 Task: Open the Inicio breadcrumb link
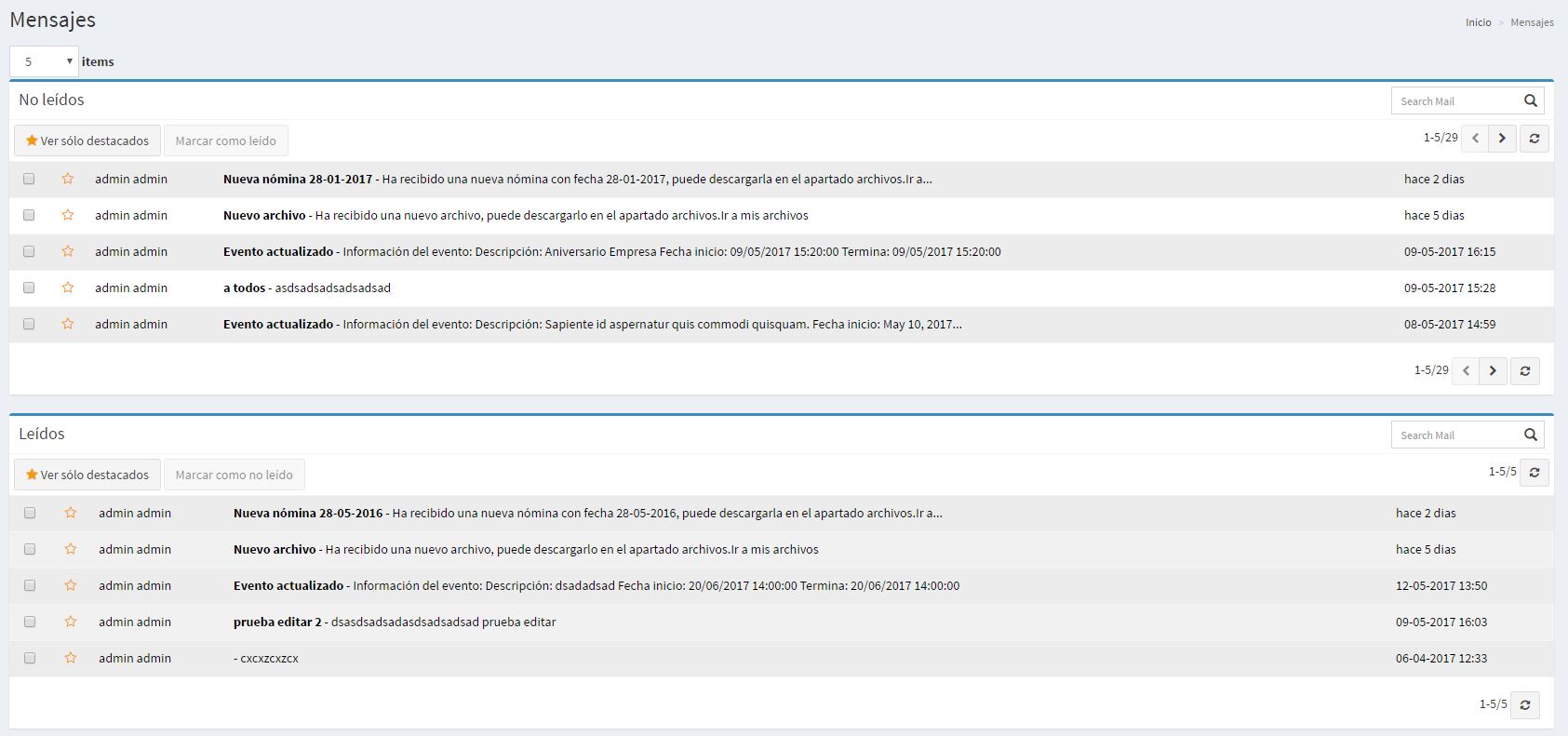pyautogui.click(x=1478, y=22)
